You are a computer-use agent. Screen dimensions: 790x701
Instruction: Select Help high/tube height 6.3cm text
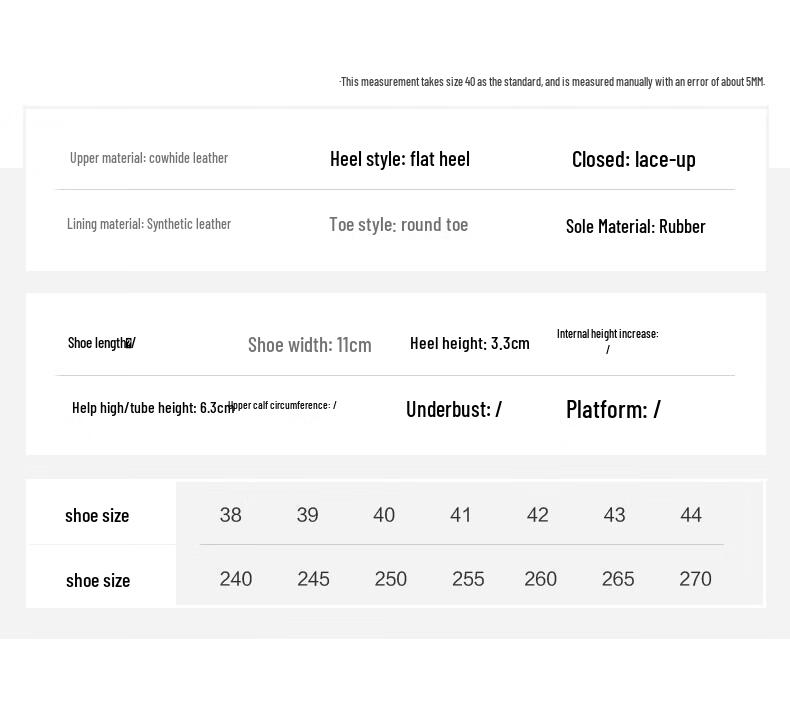[x=153, y=407]
